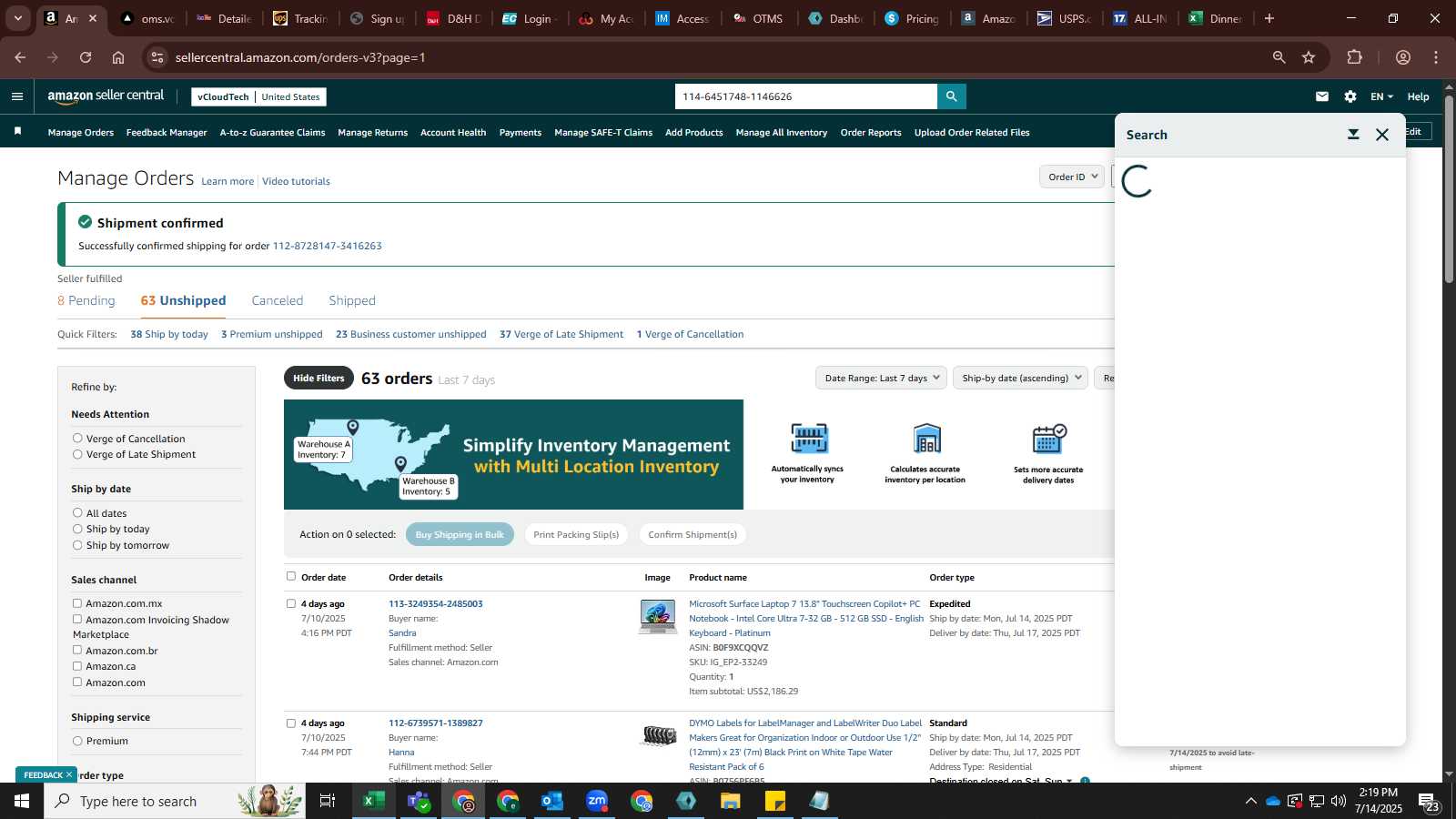Image resolution: width=1456 pixels, height=819 pixels.
Task: Select the Verge of Cancellation radio button
Action: point(77,438)
